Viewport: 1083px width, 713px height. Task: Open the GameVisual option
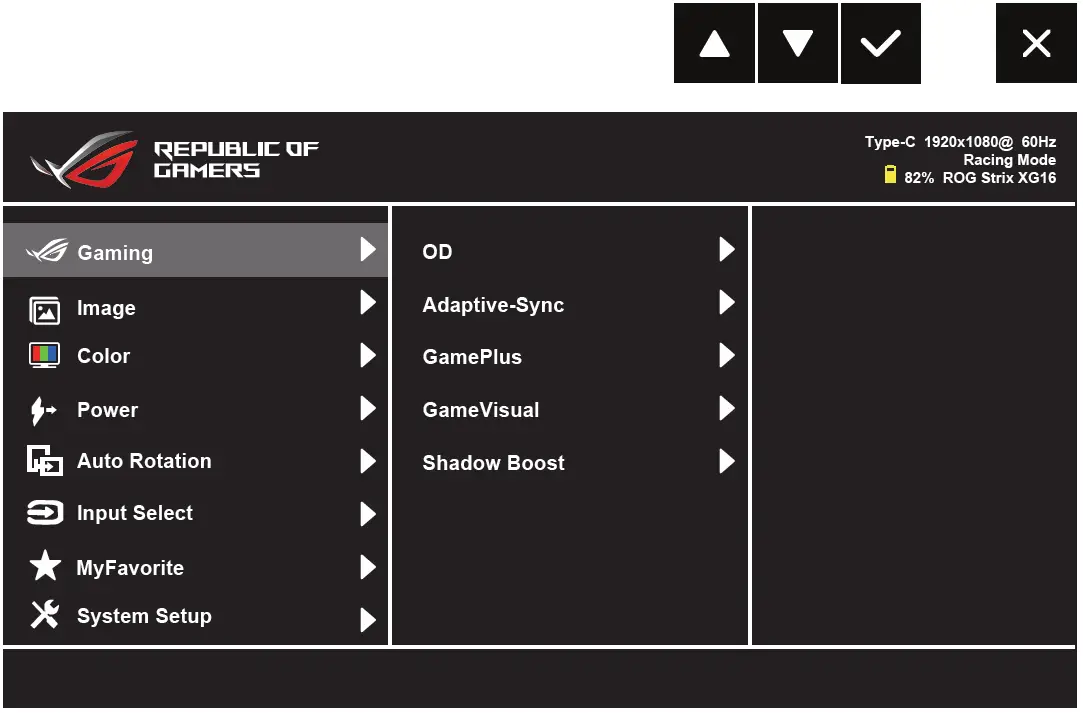[x=481, y=410]
